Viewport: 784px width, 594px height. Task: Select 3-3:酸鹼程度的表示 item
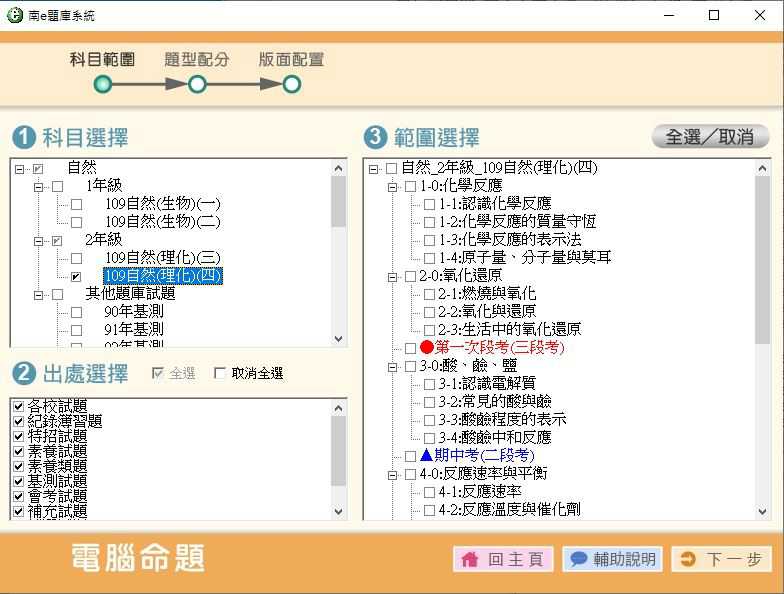502,420
